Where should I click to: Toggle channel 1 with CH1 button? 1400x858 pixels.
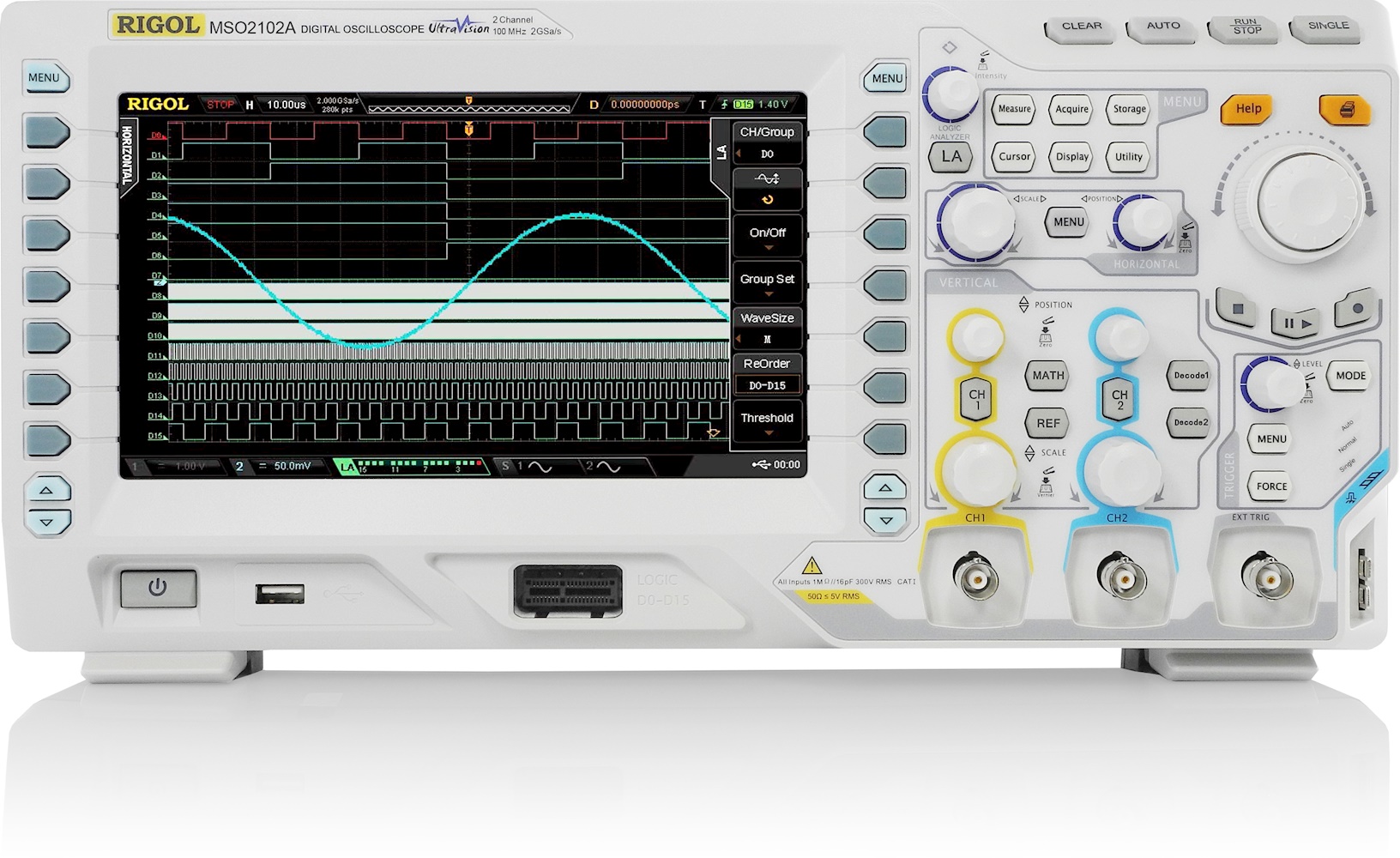pos(976,399)
